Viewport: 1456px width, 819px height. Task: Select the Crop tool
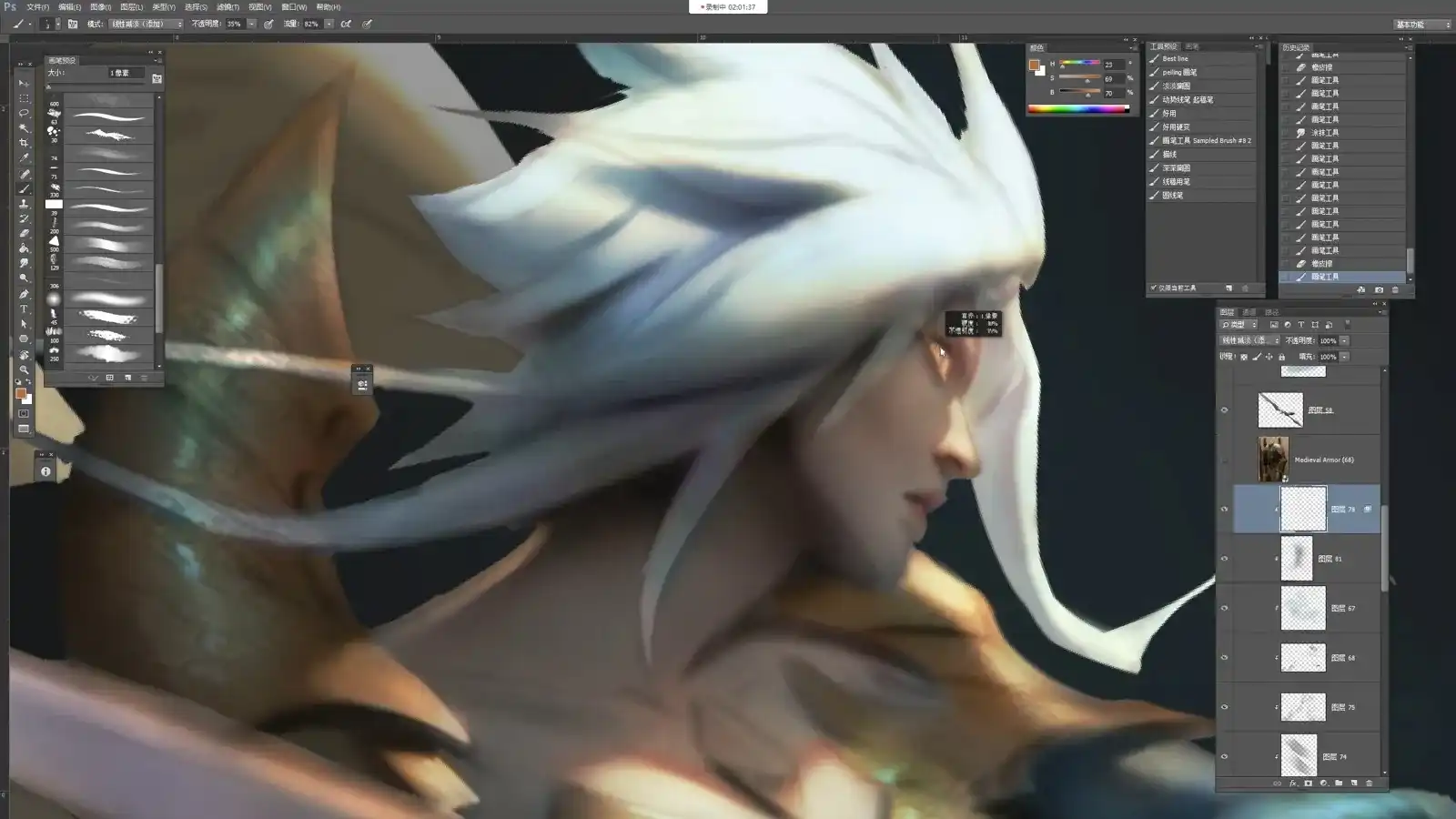(x=24, y=143)
